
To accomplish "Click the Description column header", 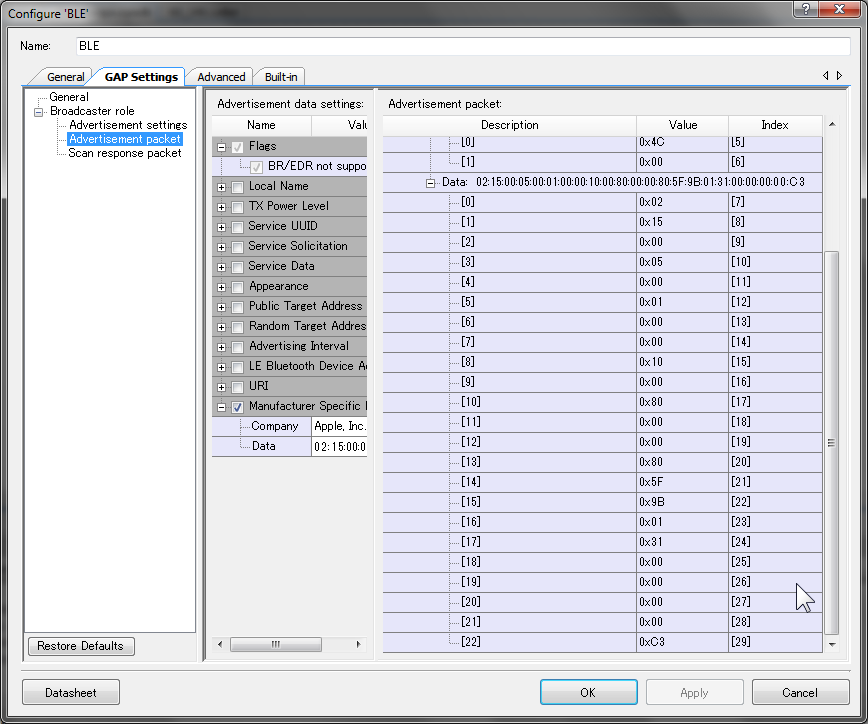I will (x=509, y=125).
